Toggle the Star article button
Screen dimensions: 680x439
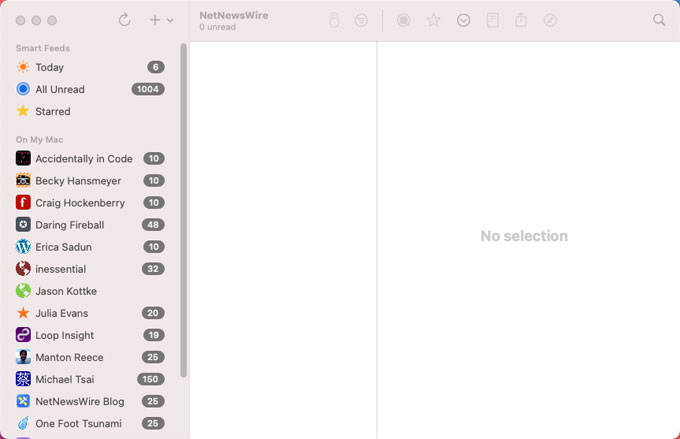click(x=433, y=20)
